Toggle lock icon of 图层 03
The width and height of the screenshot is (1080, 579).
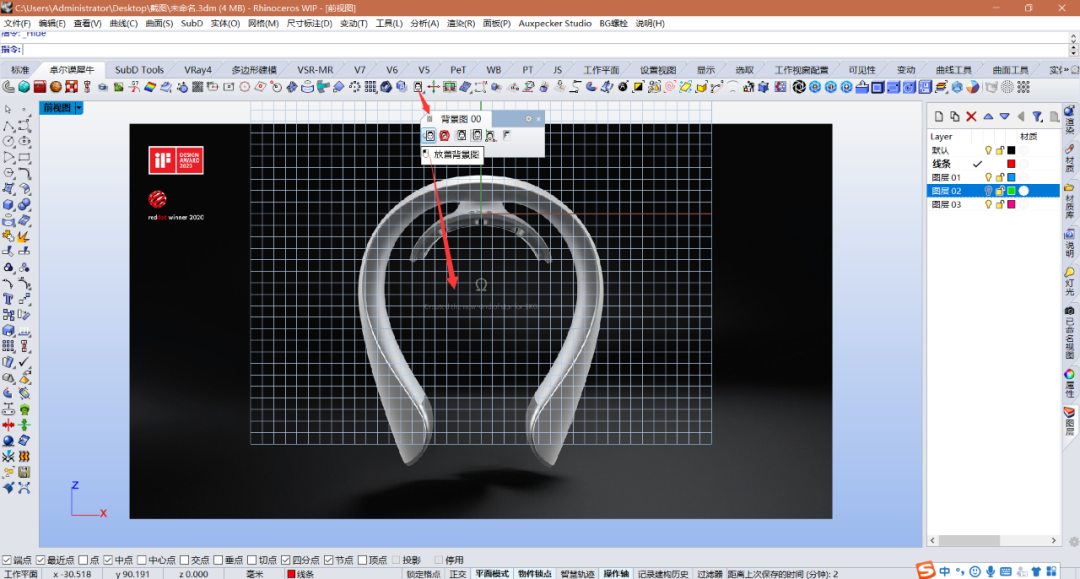[x=999, y=204]
